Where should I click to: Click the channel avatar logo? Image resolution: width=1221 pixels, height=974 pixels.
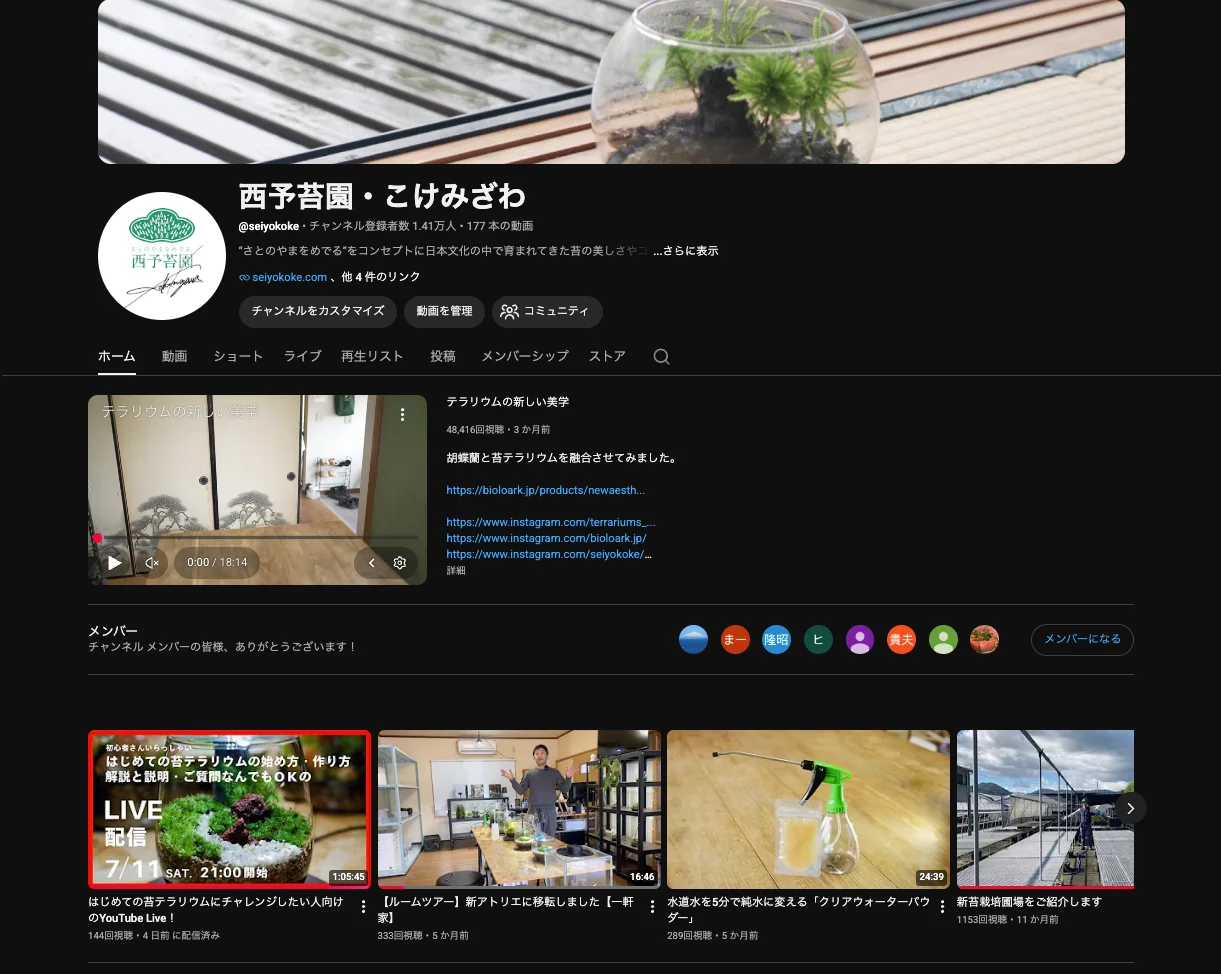(162, 256)
